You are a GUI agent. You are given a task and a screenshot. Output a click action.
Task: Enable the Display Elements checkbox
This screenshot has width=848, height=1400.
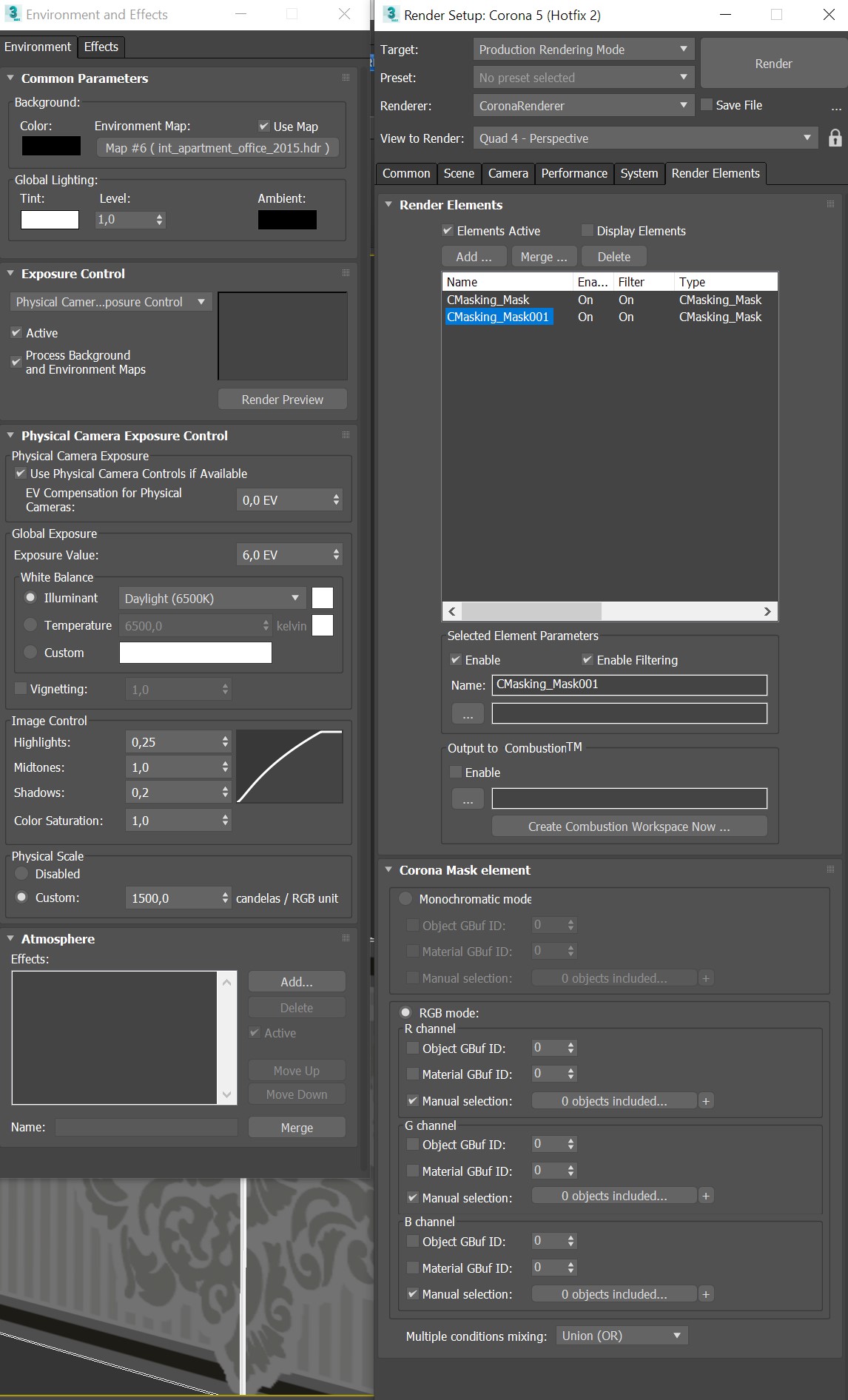tap(588, 231)
